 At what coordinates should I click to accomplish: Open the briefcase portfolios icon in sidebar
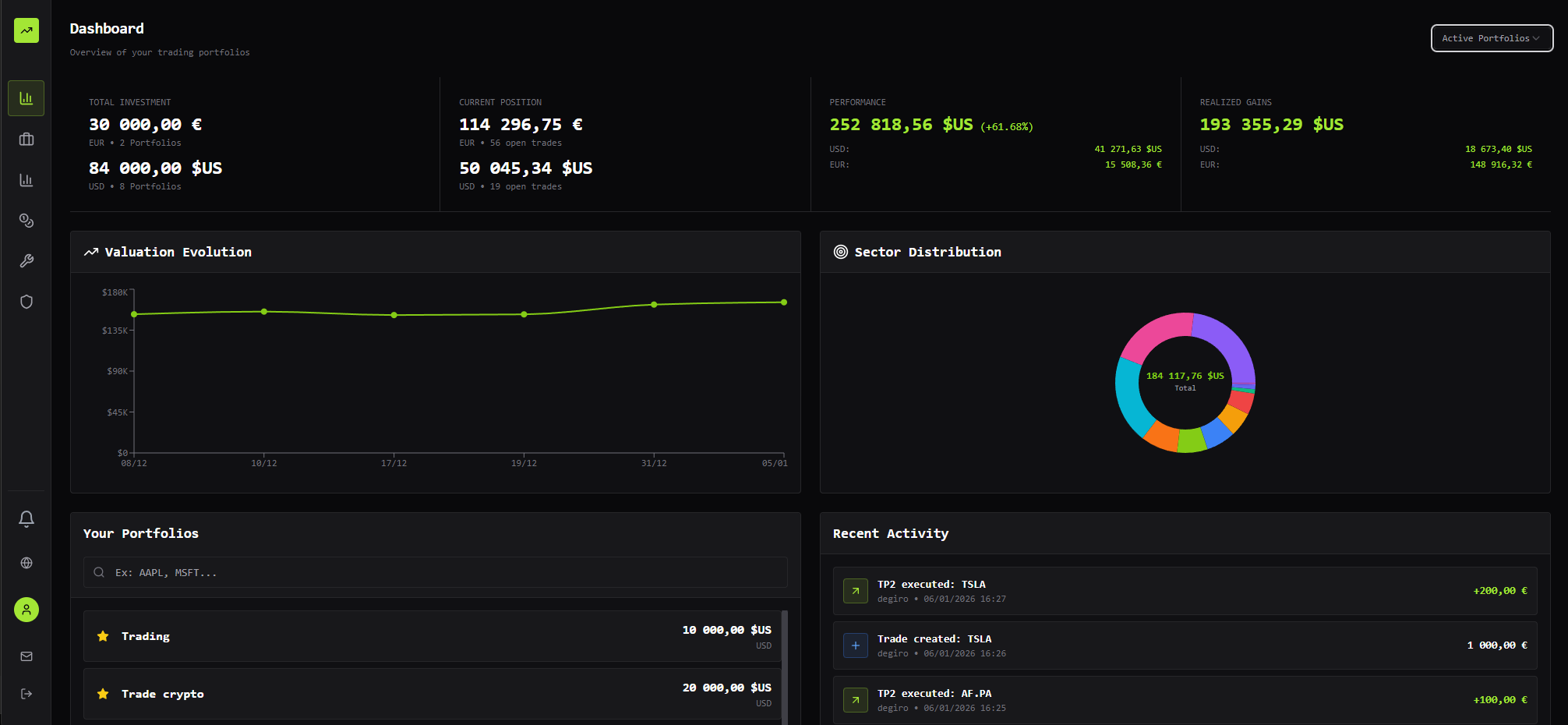26,140
